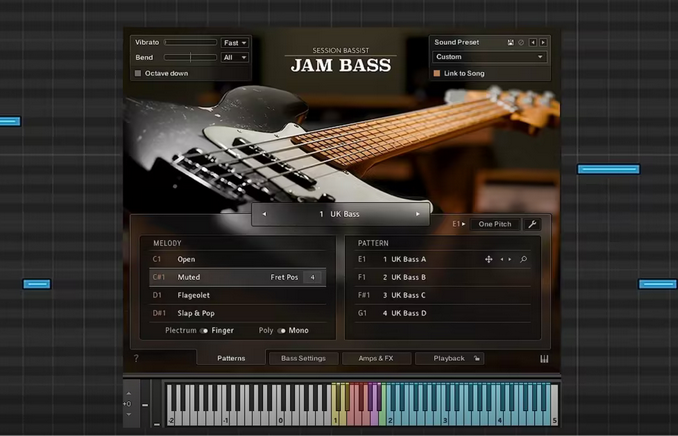Screen dimensions: 678x436
Task: Click the yellow keyswitch key labeled 1
Action: click(x=335, y=419)
